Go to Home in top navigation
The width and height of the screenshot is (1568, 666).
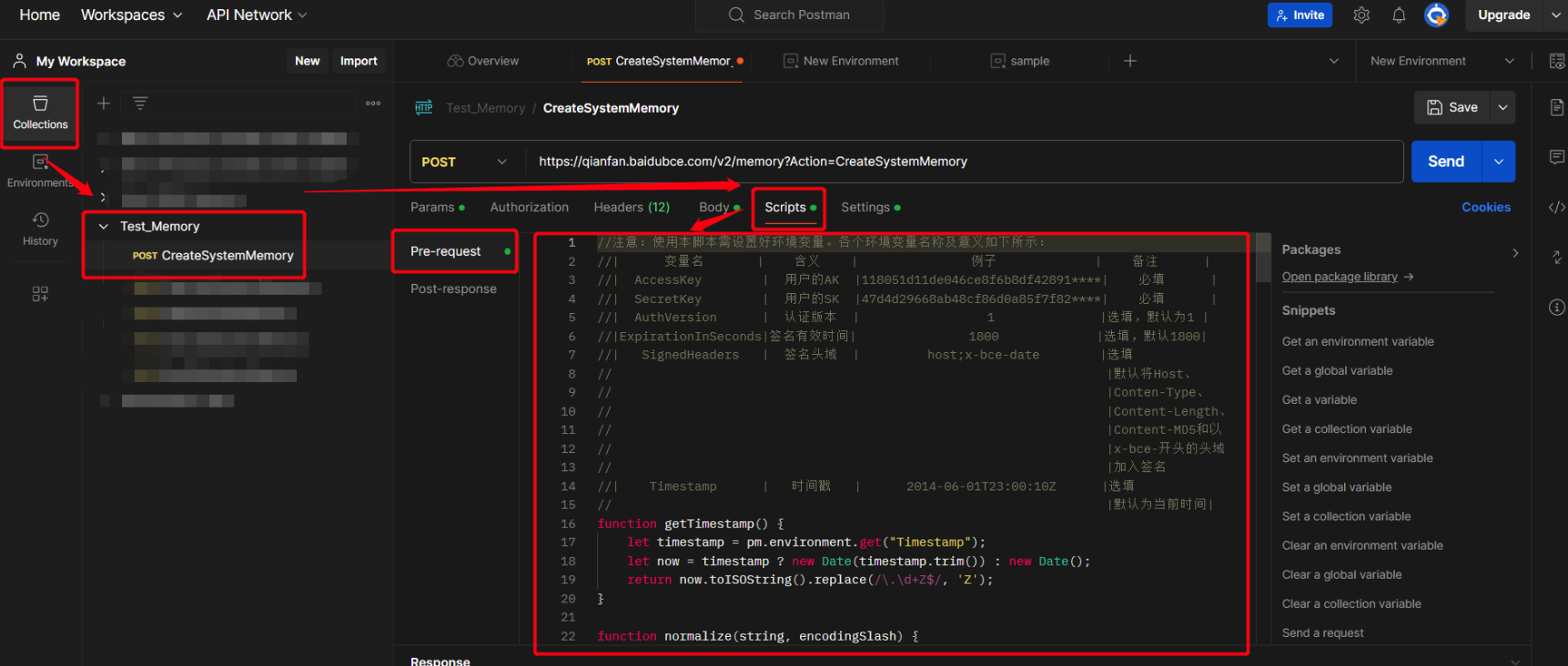pyautogui.click(x=40, y=15)
